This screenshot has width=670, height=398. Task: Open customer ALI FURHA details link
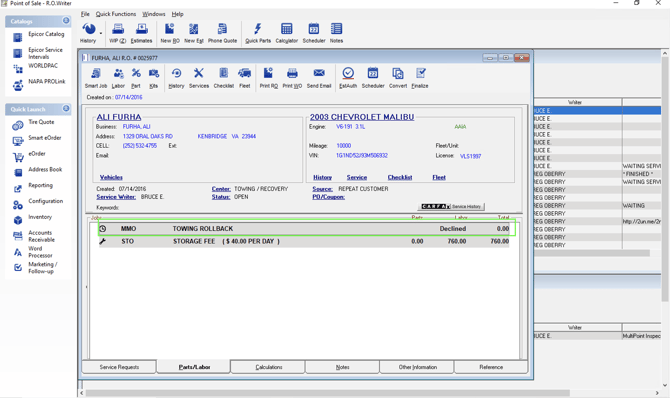(x=119, y=117)
